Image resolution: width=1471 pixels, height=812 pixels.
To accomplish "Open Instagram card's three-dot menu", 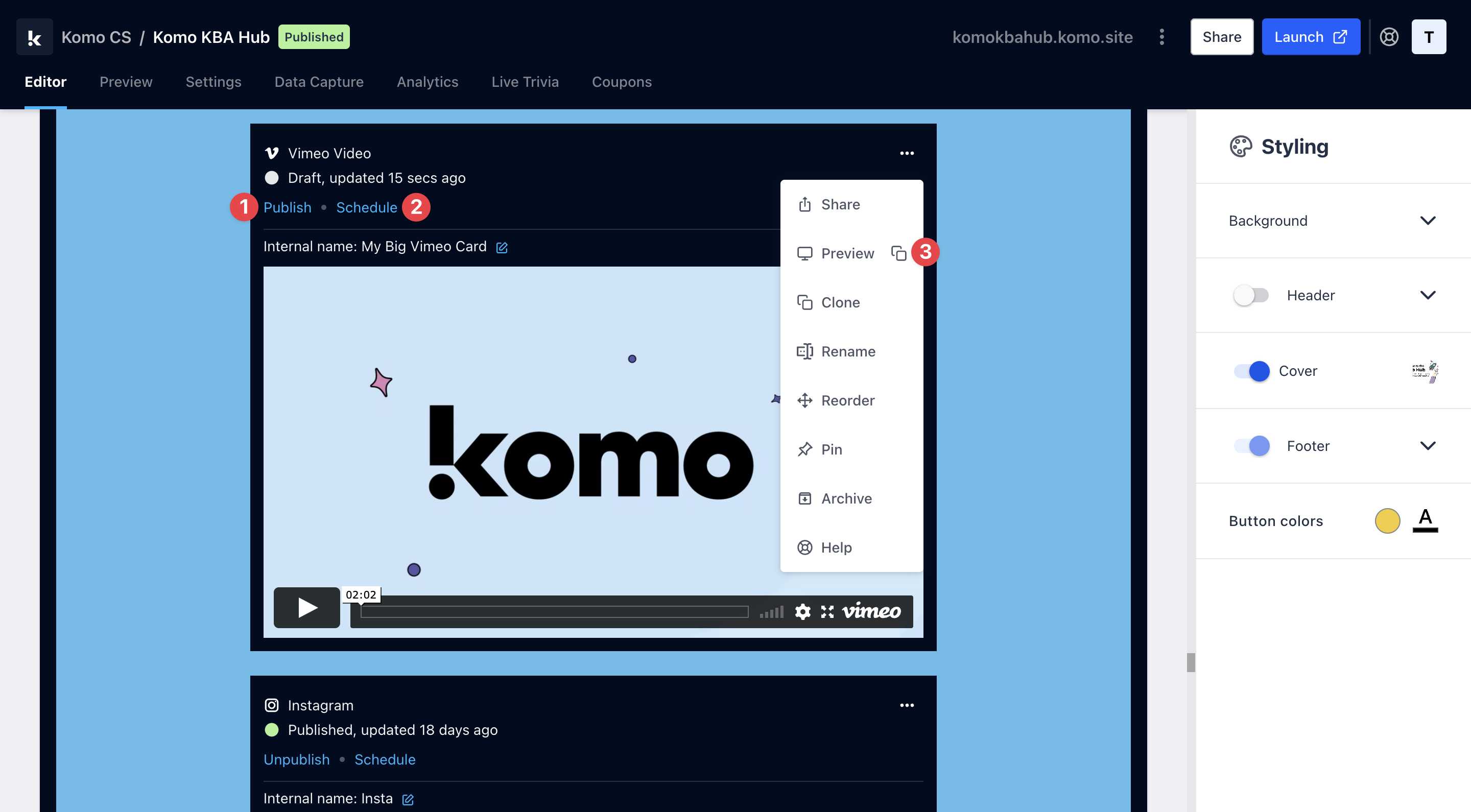I will point(907,705).
